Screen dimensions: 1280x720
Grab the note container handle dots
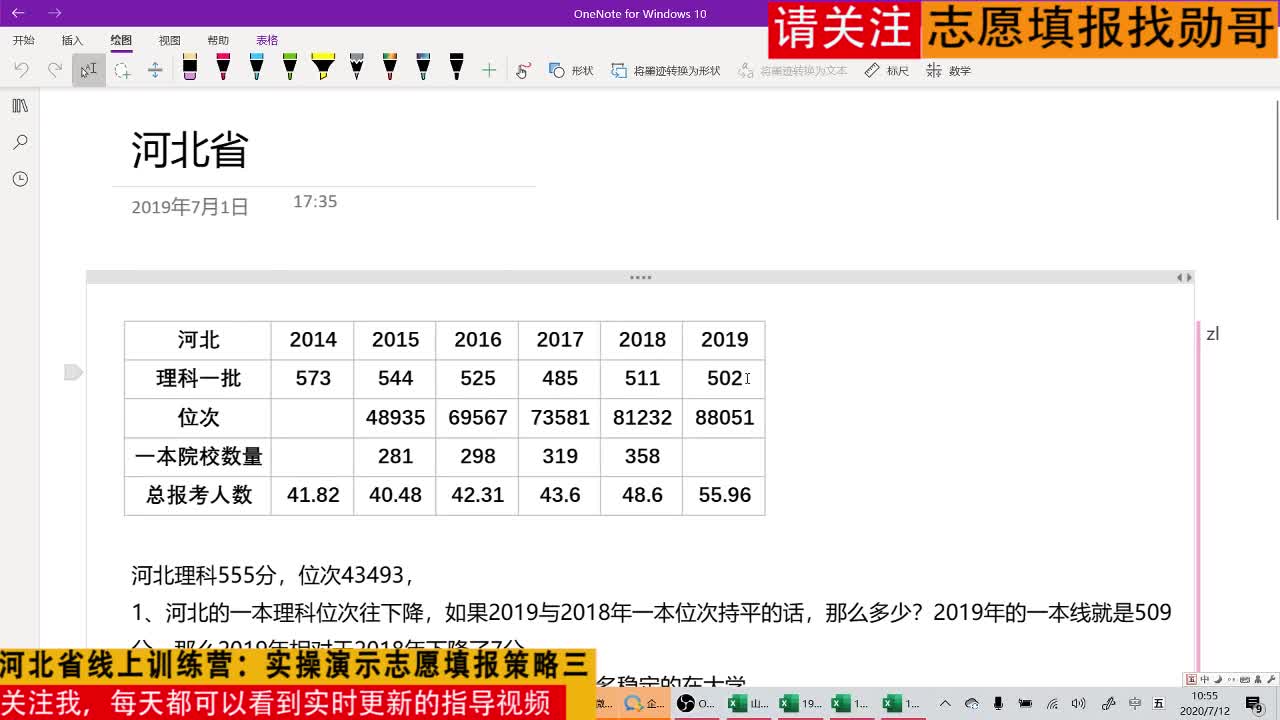pos(641,277)
